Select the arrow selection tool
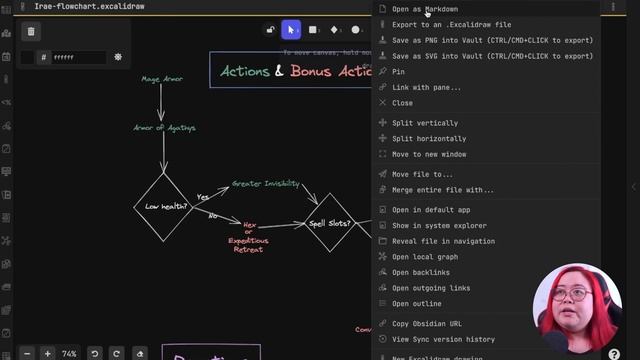This screenshot has height=360, width=640. click(291, 30)
